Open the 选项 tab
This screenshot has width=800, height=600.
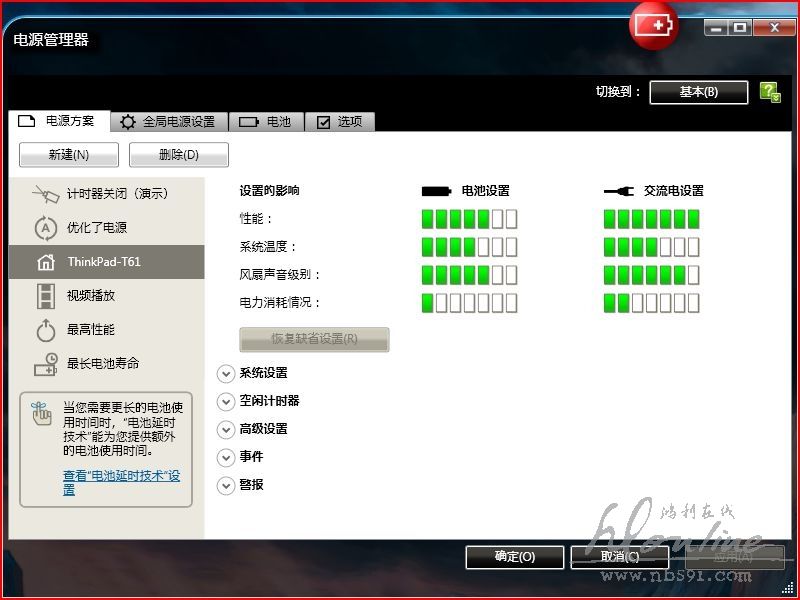point(340,122)
